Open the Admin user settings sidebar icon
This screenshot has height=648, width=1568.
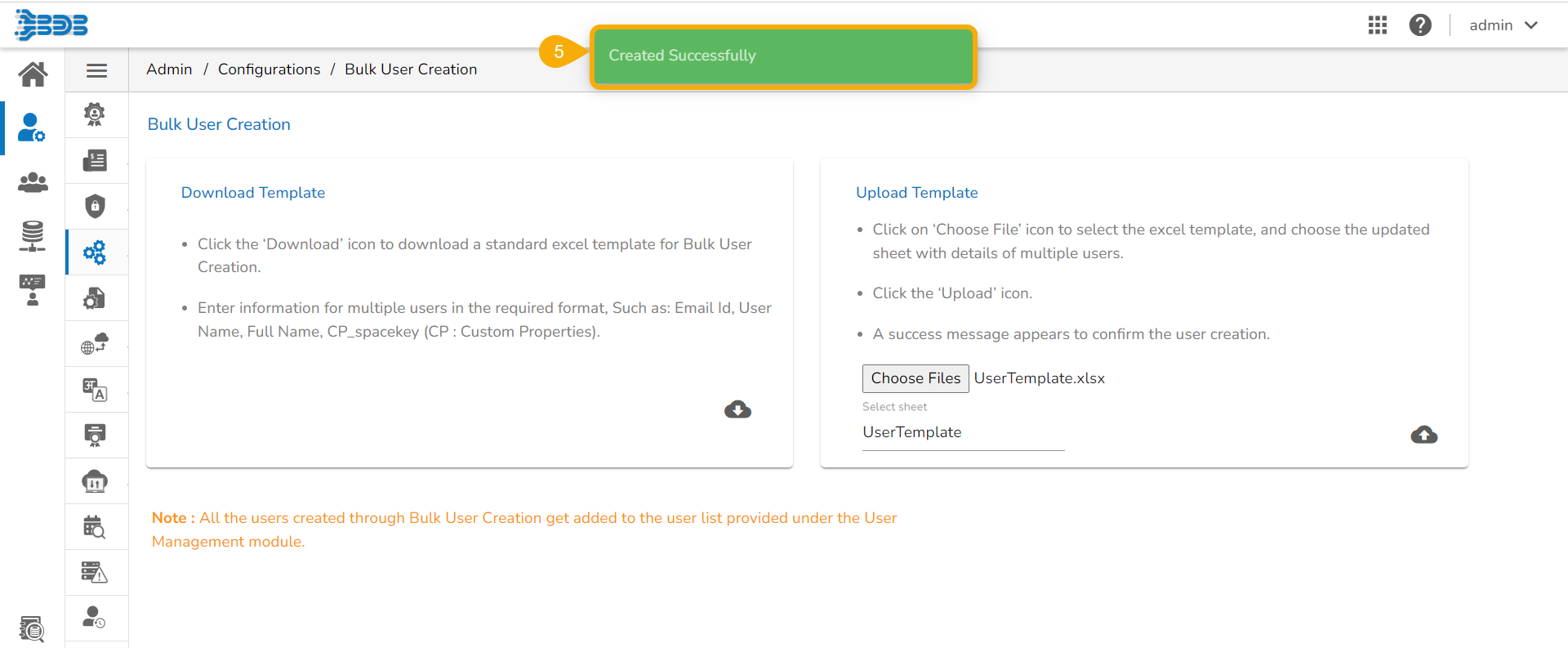(32, 128)
